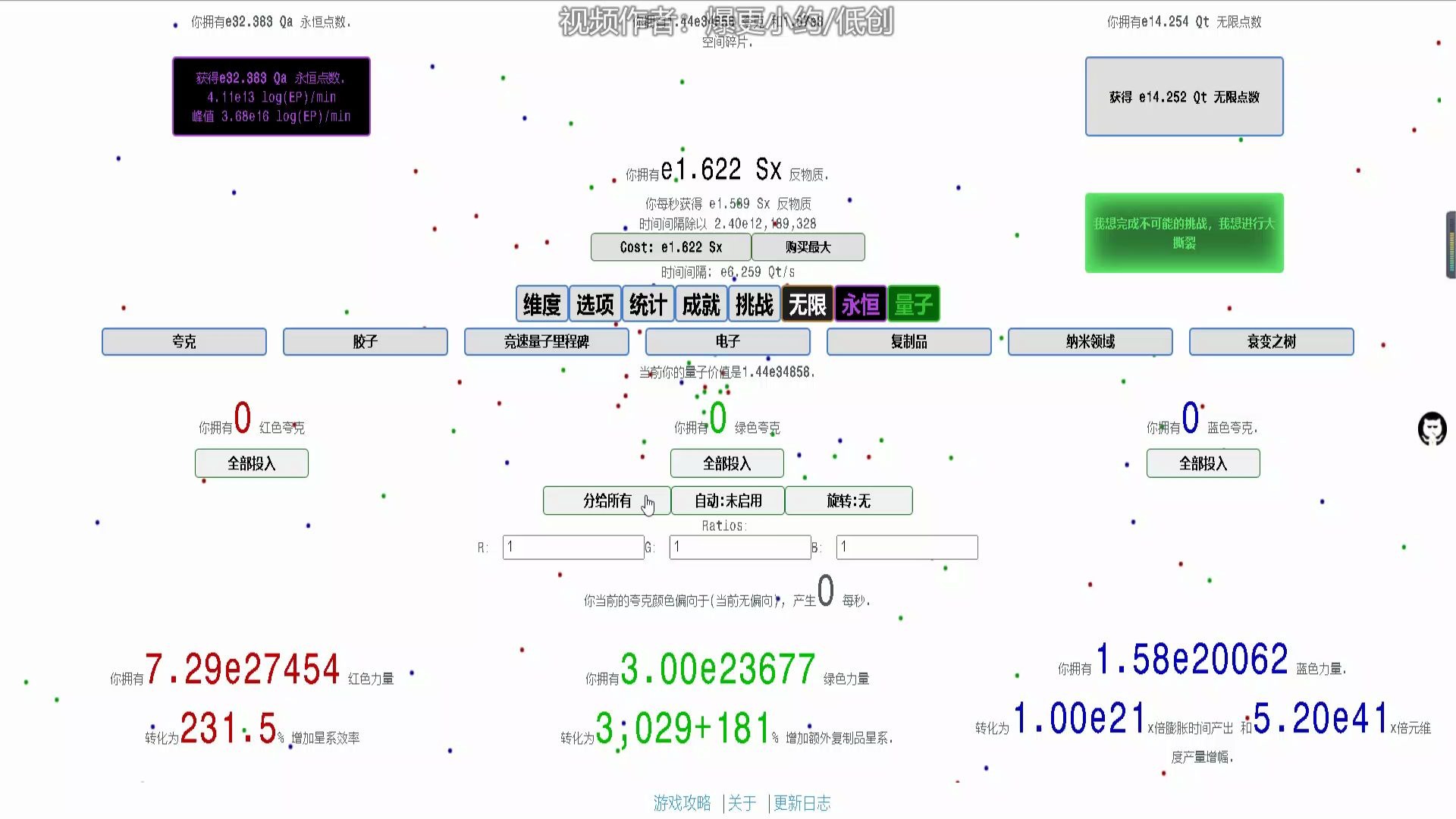The image size is (1456, 819).
Task: Open the 纳米领域 subtab
Action: pyautogui.click(x=1090, y=341)
